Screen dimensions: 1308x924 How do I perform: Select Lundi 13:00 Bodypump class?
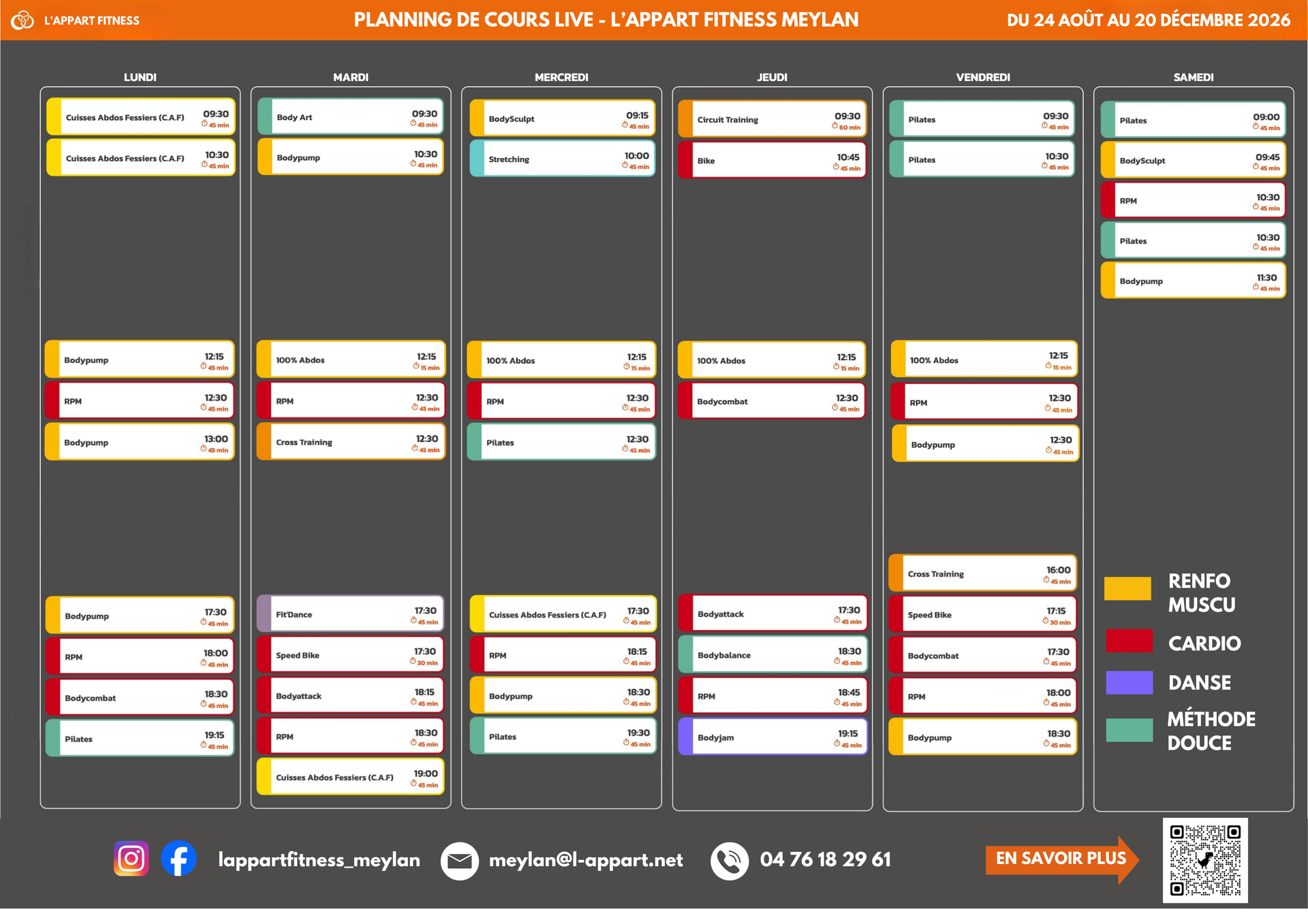click(x=140, y=442)
